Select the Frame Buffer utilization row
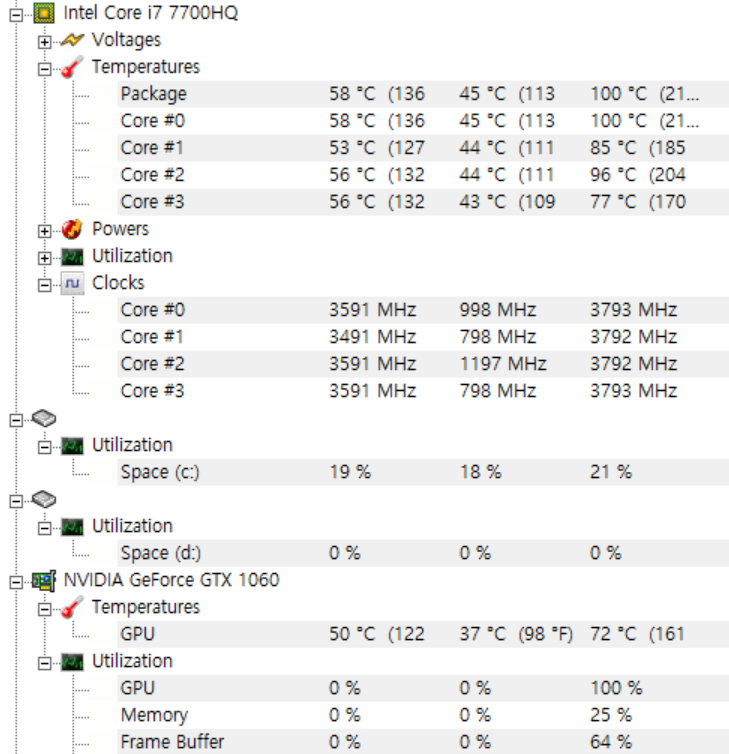 (172, 742)
